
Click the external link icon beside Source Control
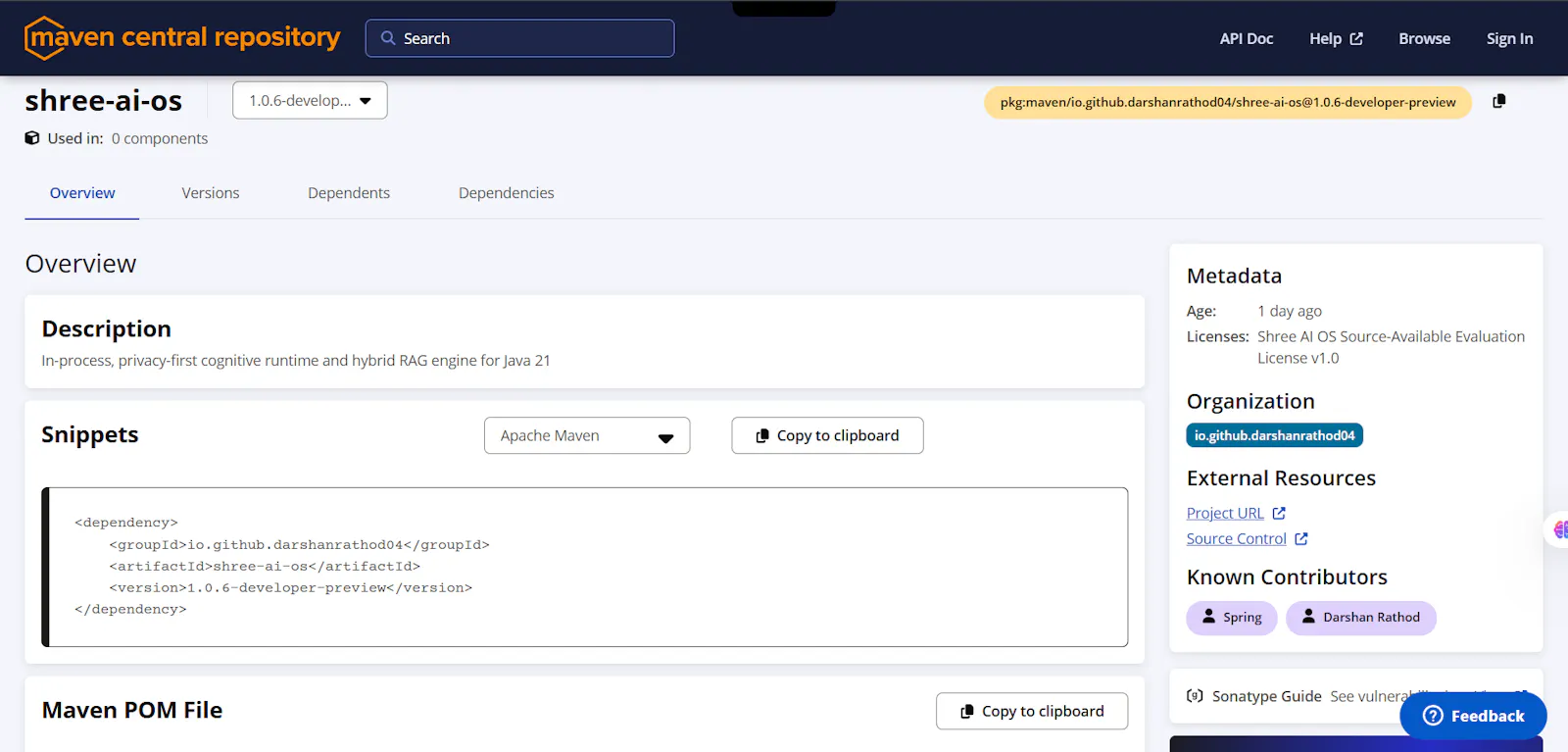[1301, 539]
